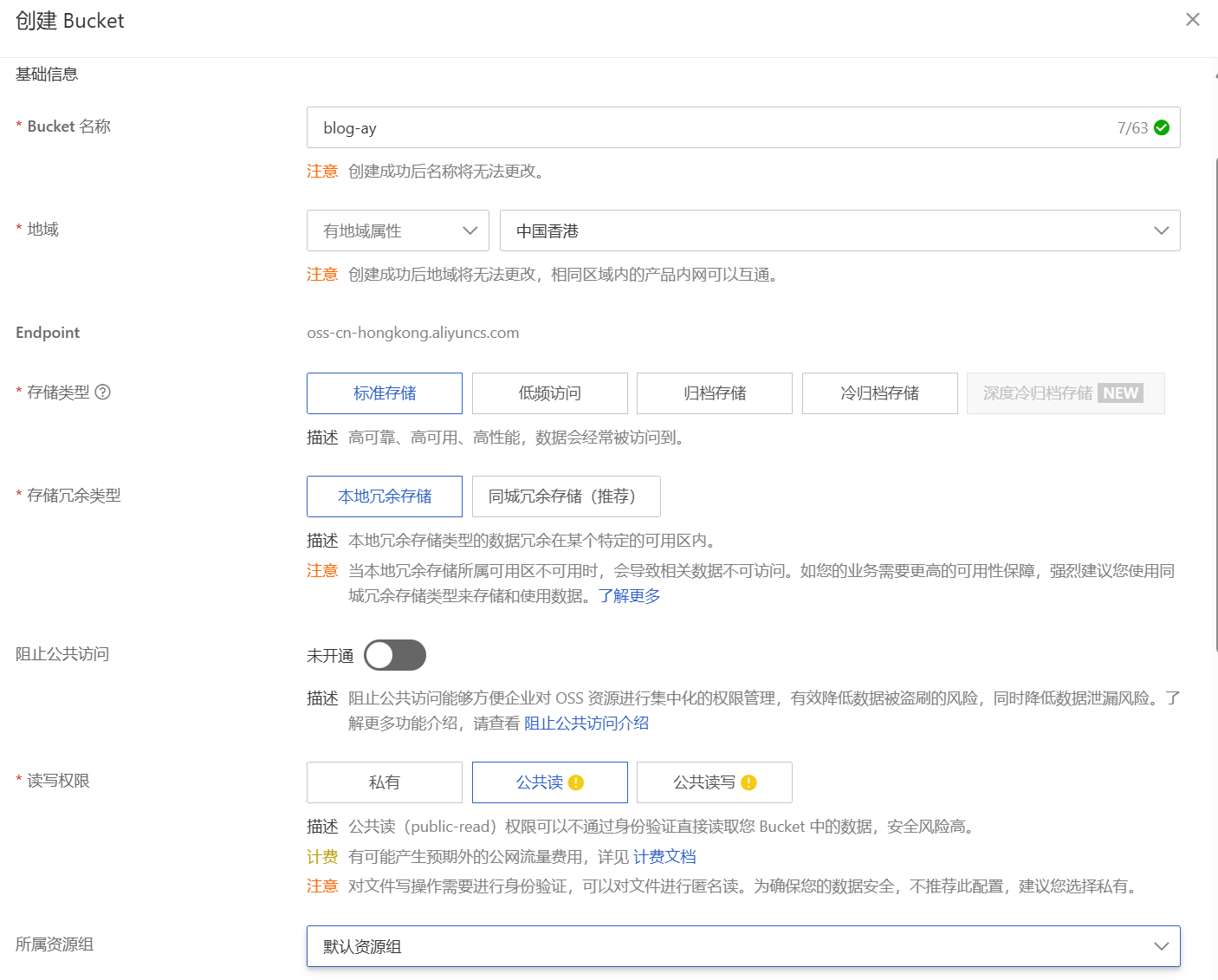Click the 所属资源组 field label
Image resolution: width=1218 pixels, height=980 pixels.
55,944
